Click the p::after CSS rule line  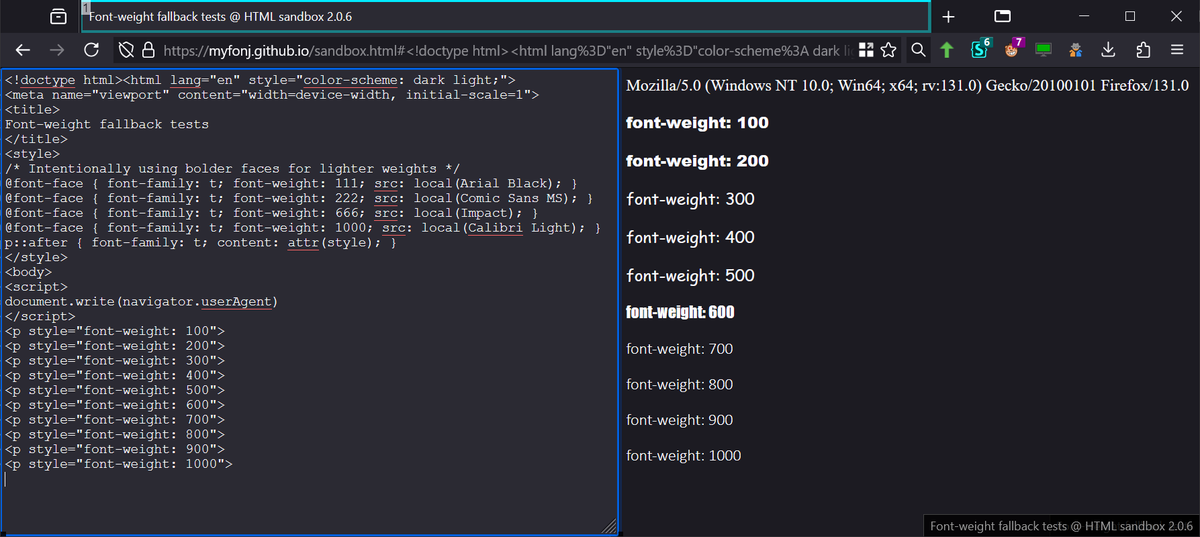coord(202,243)
